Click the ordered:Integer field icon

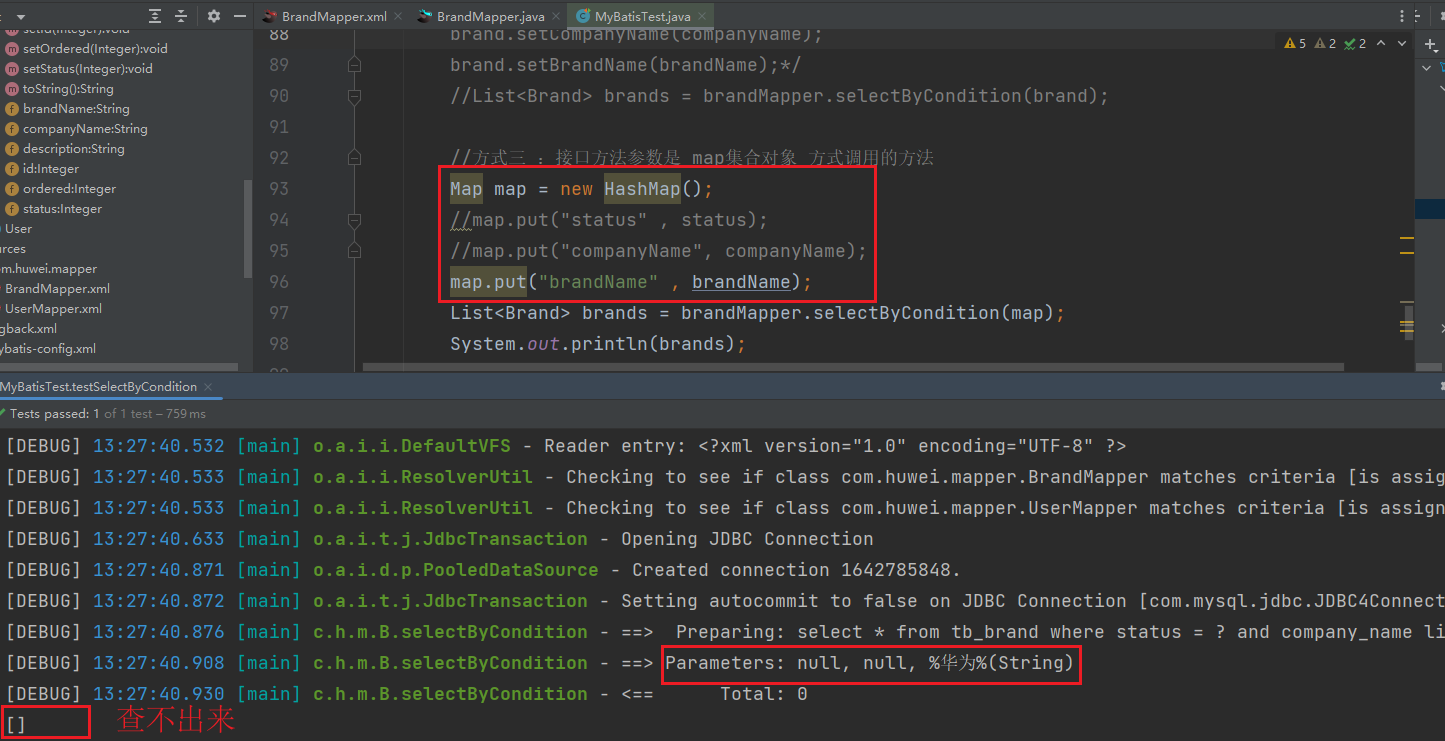click(x=12, y=189)
